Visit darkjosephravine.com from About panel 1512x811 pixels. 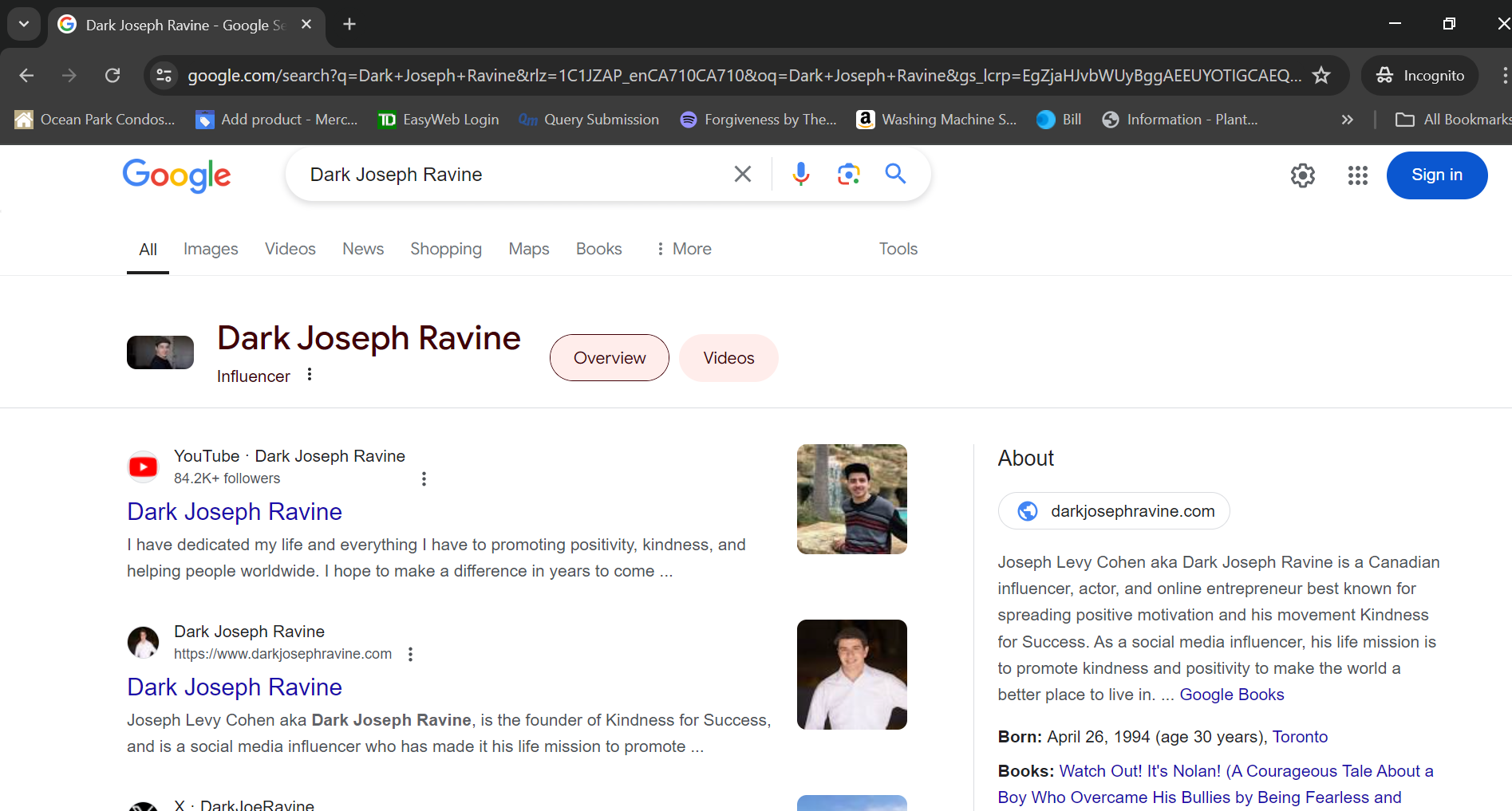(1114, 511)
